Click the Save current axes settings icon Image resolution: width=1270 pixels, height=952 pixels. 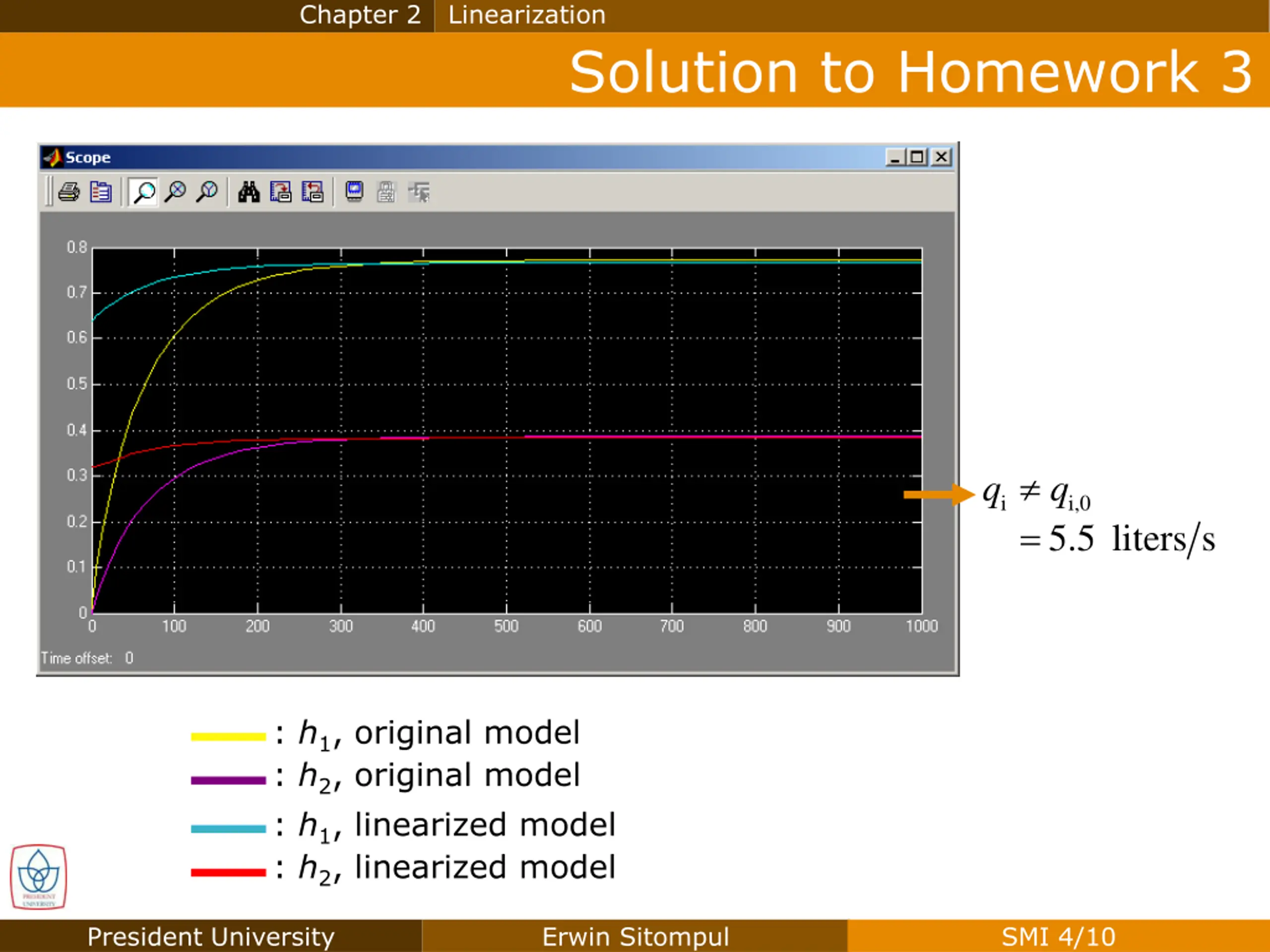click(281, 192)
